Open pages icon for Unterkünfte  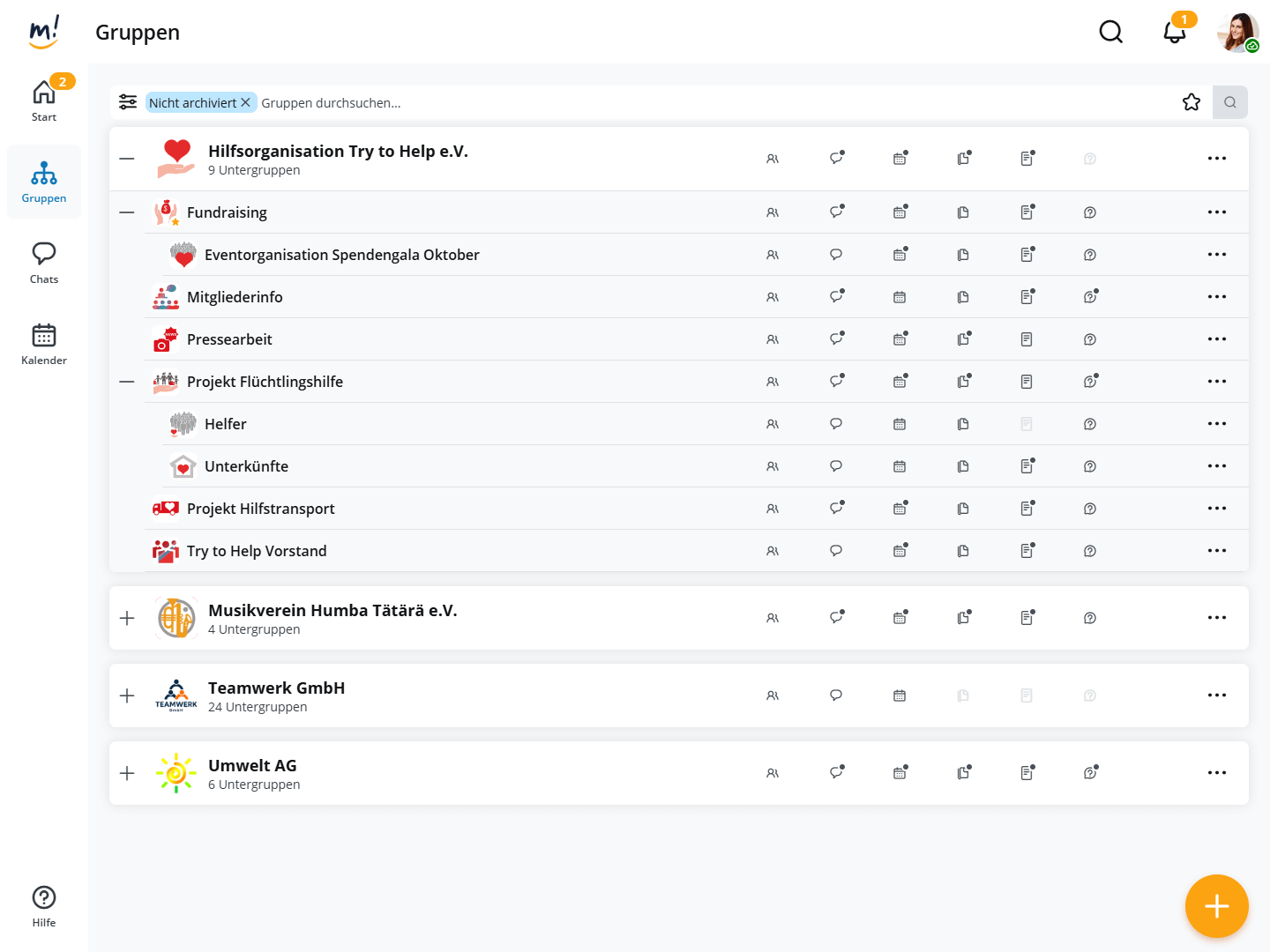tap(1027, 466)
